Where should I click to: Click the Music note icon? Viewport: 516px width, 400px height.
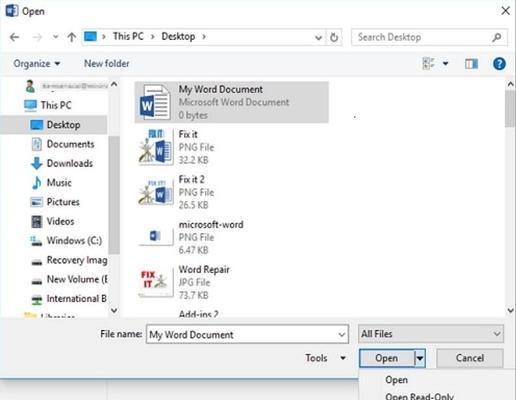pyautogui.click(x=37, y=183)
